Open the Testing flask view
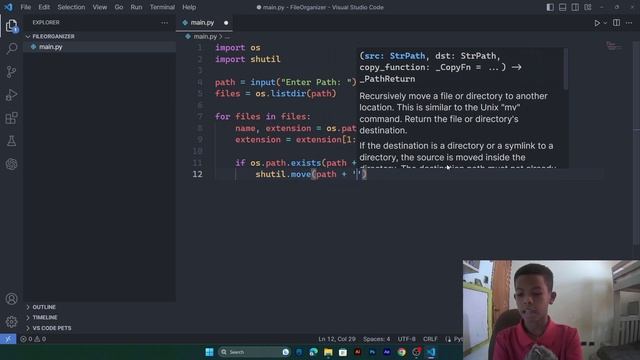 coord(11,141)
